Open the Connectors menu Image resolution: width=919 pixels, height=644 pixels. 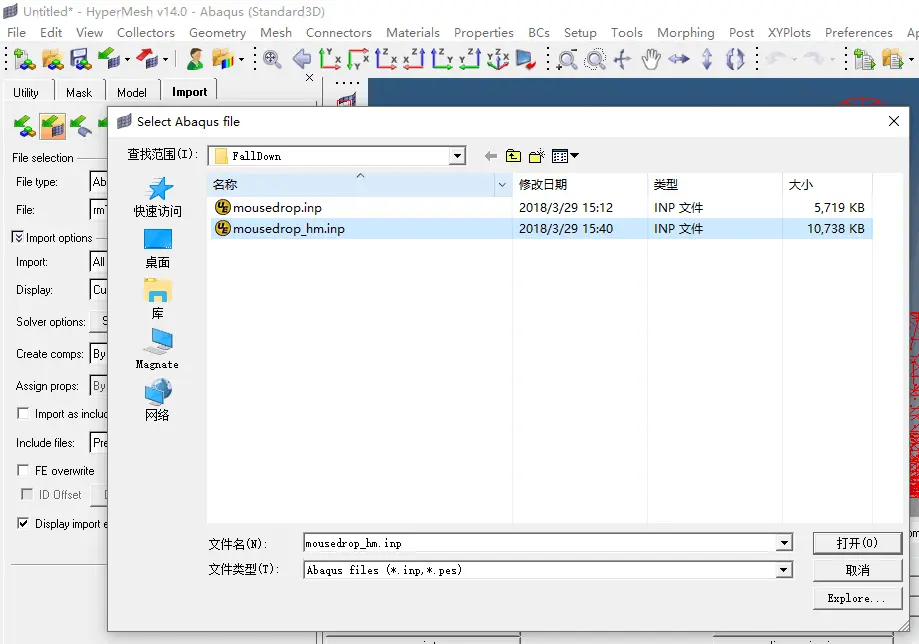pos(339,33)
